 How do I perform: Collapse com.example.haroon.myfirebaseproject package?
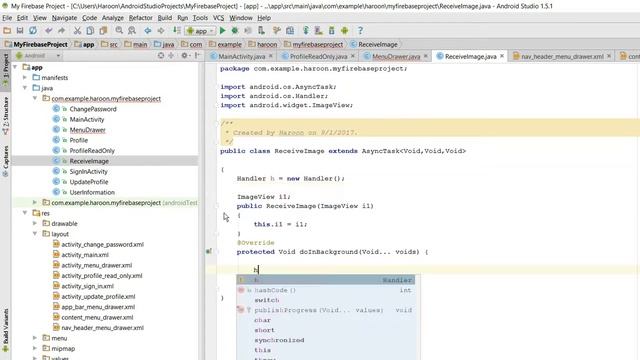click(35, 98)
